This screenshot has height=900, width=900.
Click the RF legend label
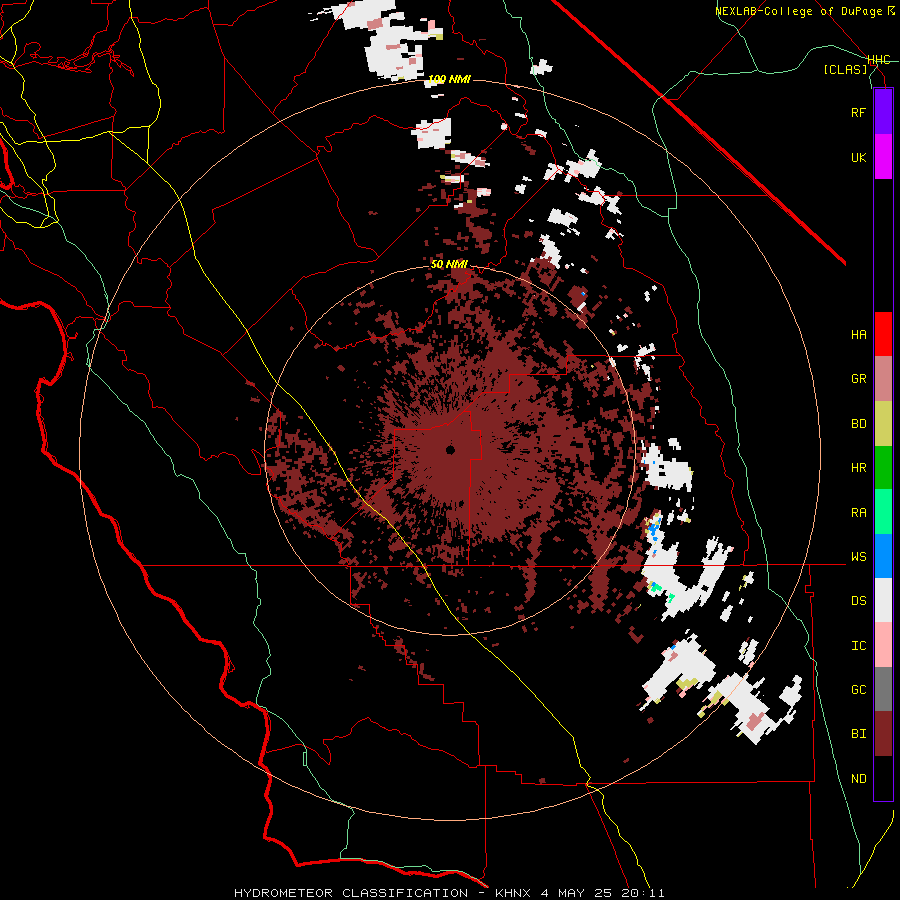click(858, 112)
